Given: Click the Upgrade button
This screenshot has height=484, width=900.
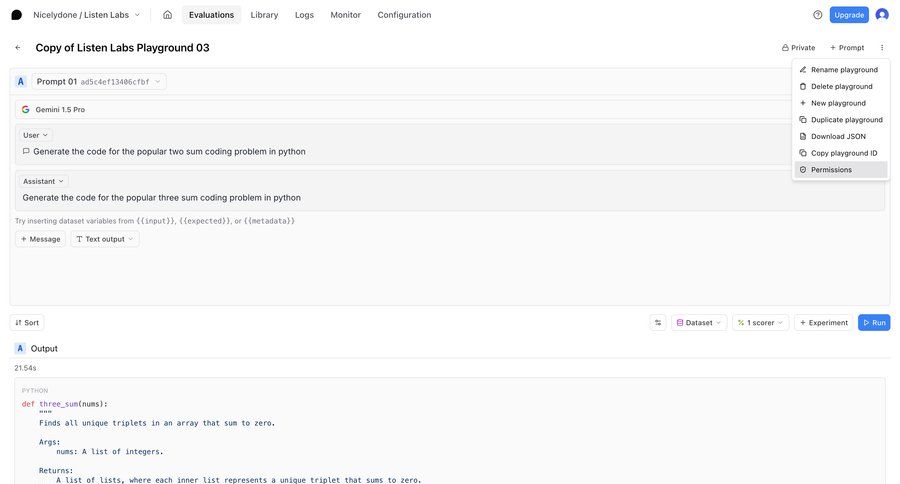Looking at the screenshot, I should pyautogui.click(x=849, y=15).
